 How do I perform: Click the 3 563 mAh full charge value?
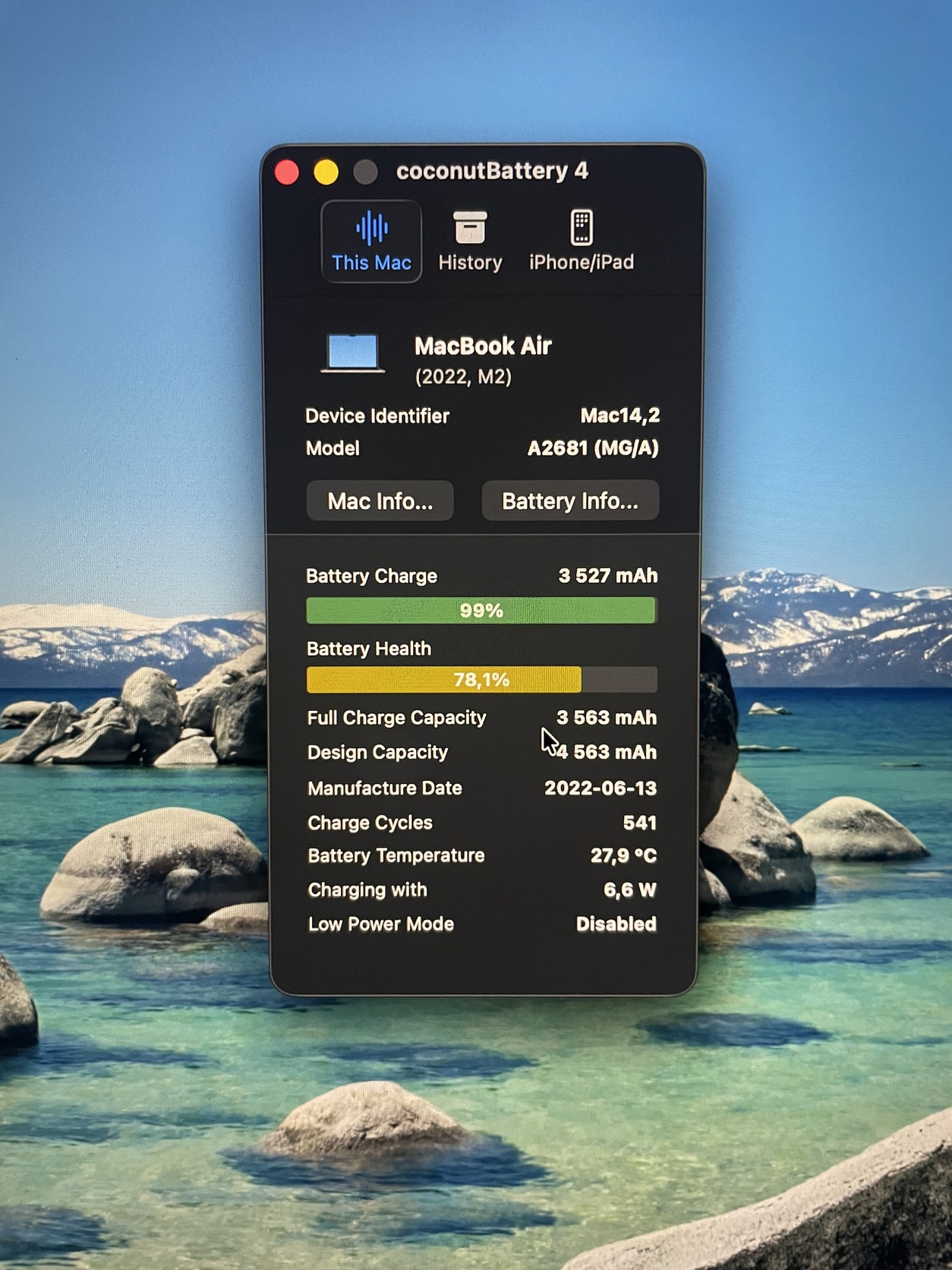[607, 718]
